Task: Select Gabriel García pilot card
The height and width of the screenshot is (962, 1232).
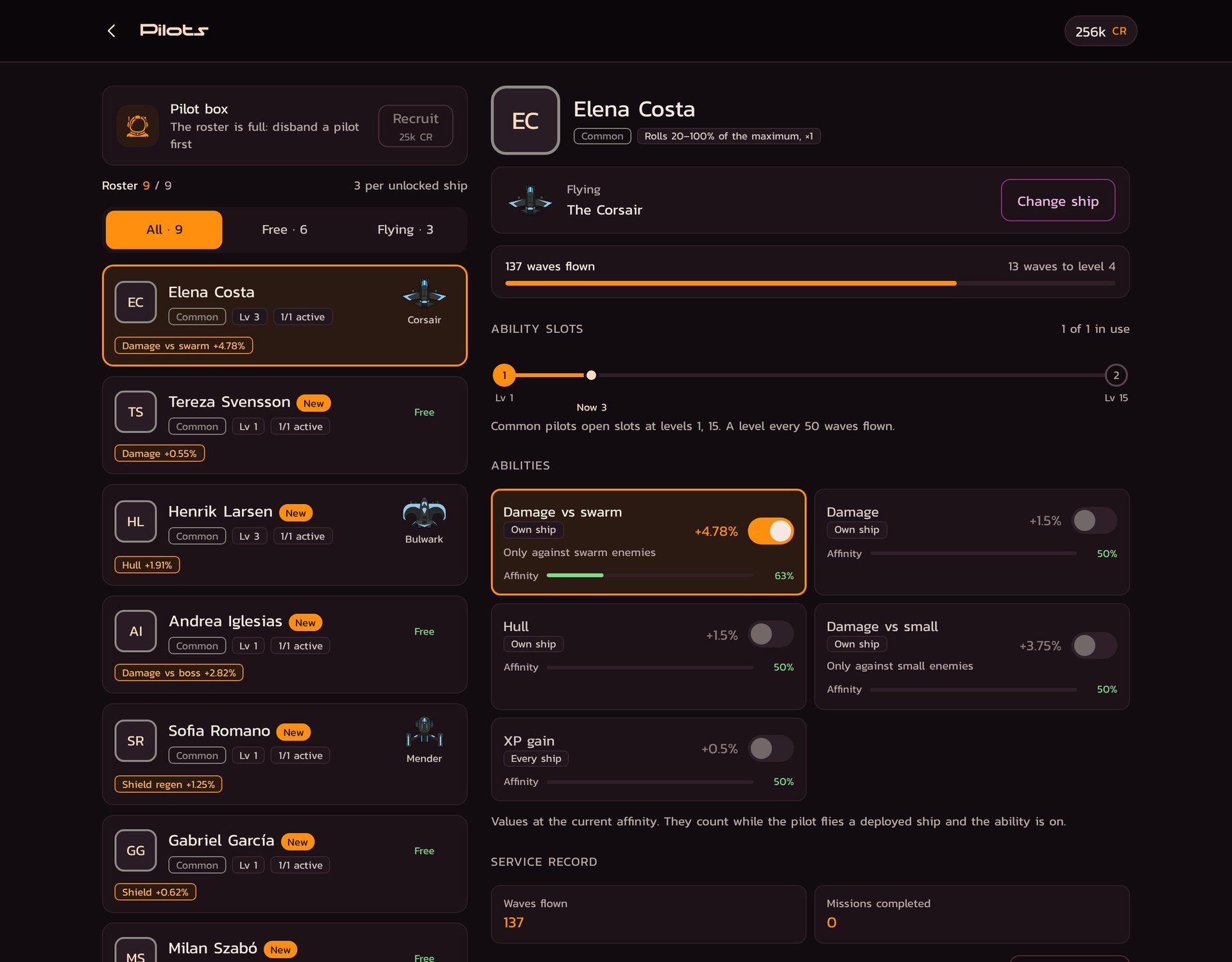Action: coord(284,864)
